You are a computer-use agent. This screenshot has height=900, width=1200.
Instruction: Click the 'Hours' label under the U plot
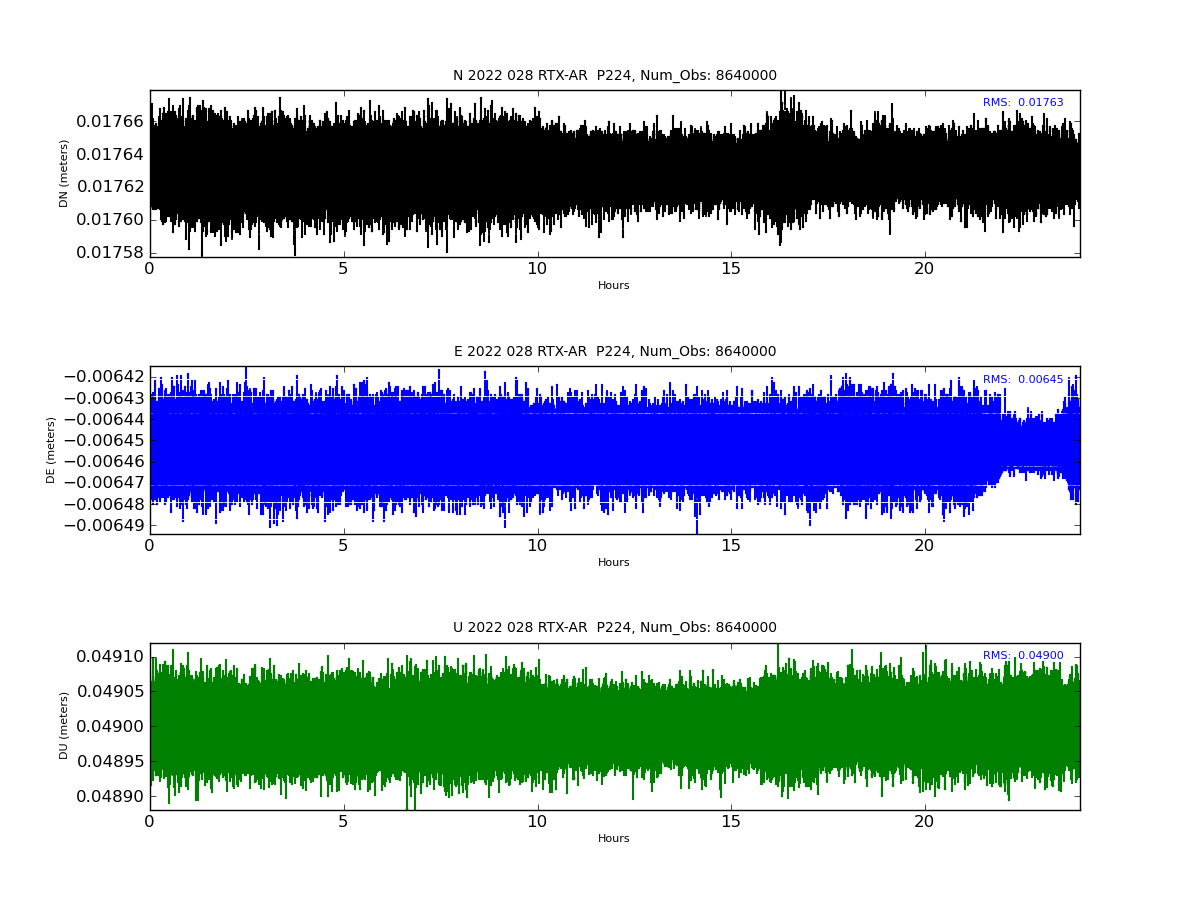614,839
